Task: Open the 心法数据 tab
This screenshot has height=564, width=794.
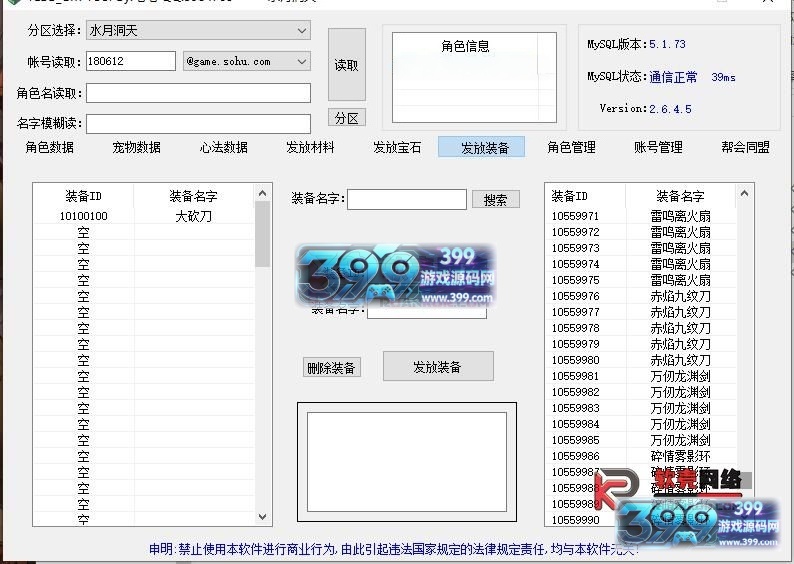Action: tap(223, 147)
